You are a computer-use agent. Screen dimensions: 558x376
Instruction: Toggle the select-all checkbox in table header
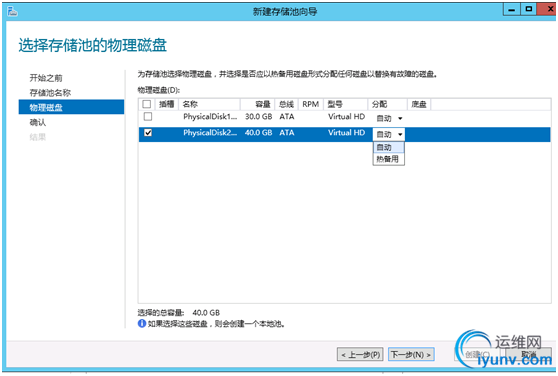(x=147, y=104)
